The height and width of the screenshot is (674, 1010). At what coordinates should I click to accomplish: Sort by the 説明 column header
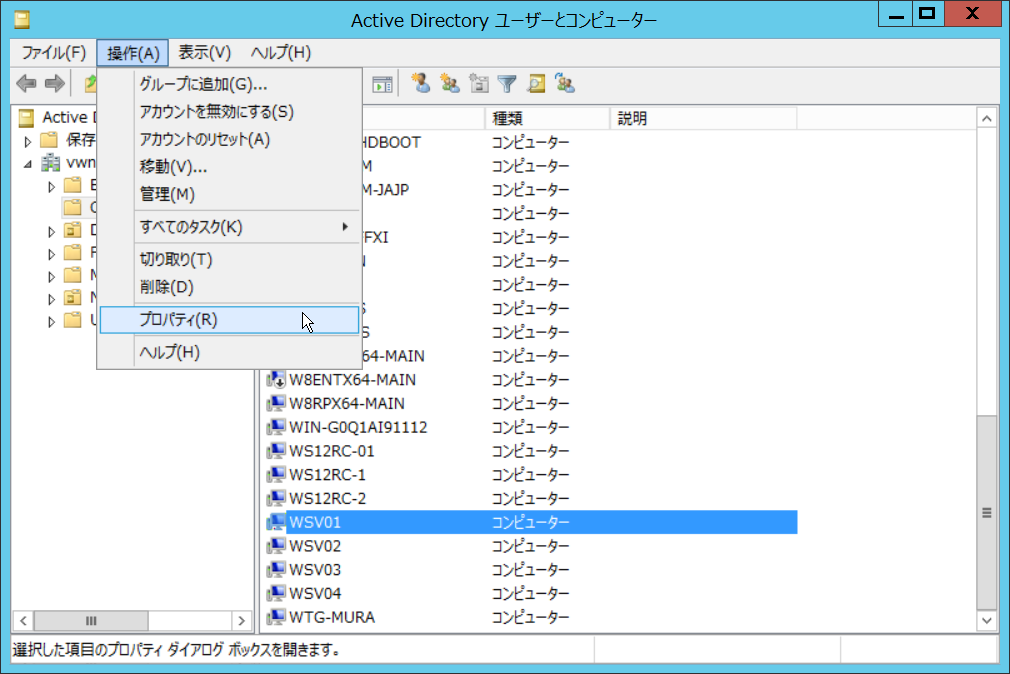coord(703,119)
